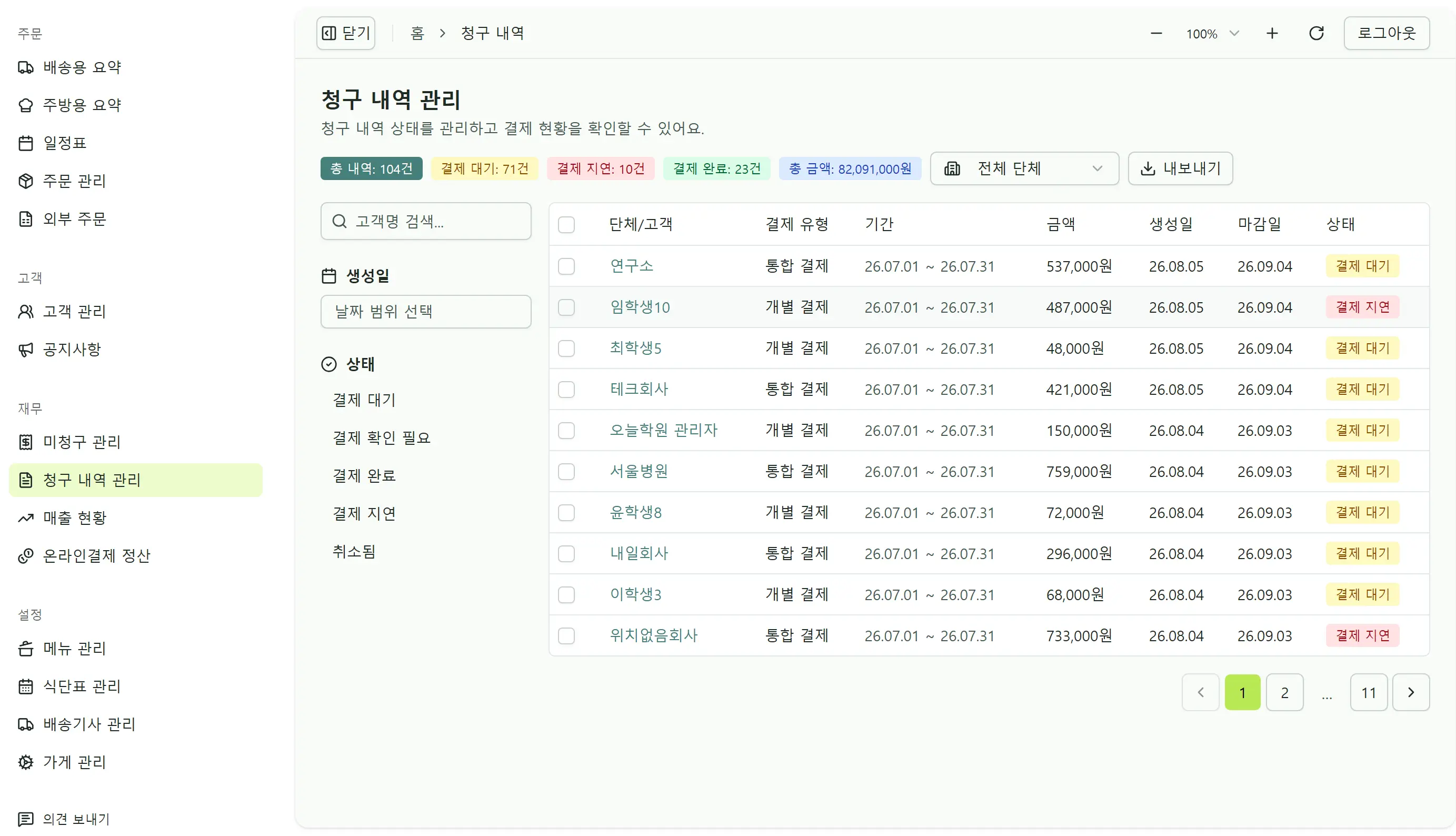The height and width of the screenshot is (836, 1456).
Task: Check the 테크회사 row checkbox
Action: click(x=566, y=389)
